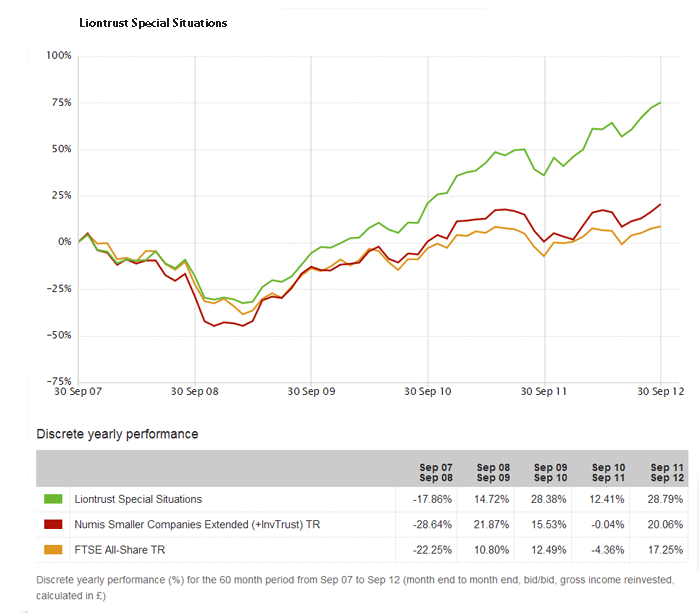Click the 30 Sep 11 axis label

tap(544, 392)
